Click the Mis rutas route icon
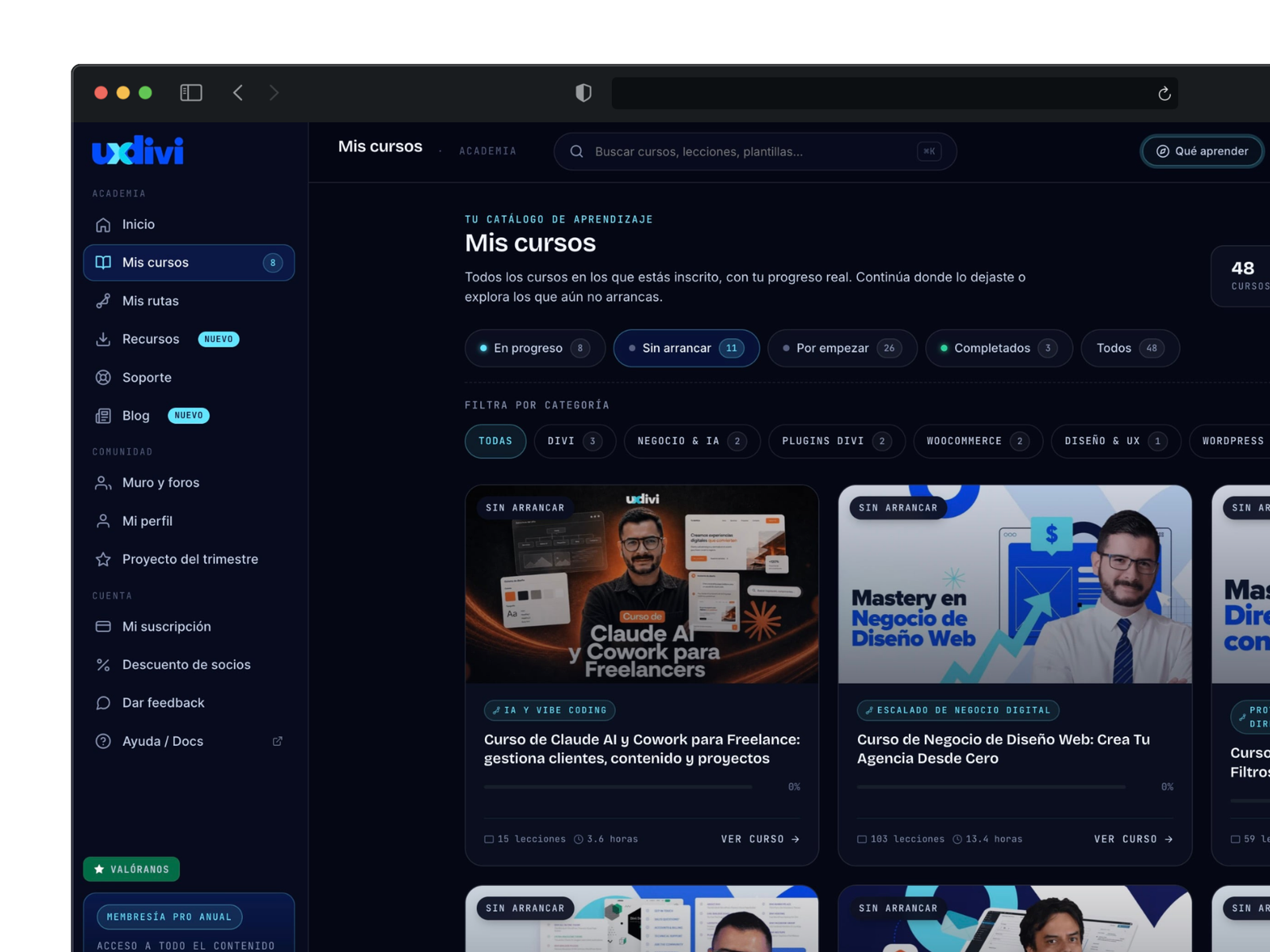The image size is (1270, 952). point(103,301)
